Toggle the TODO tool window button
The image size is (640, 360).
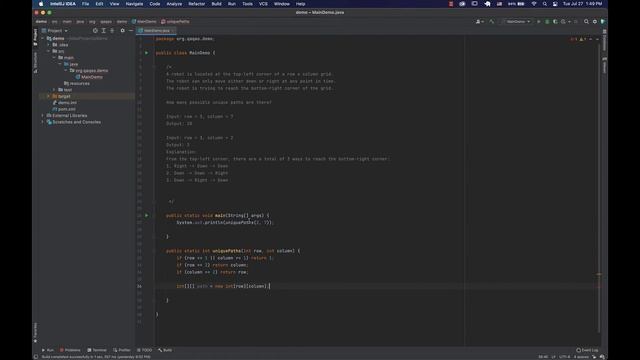point(144,350)
